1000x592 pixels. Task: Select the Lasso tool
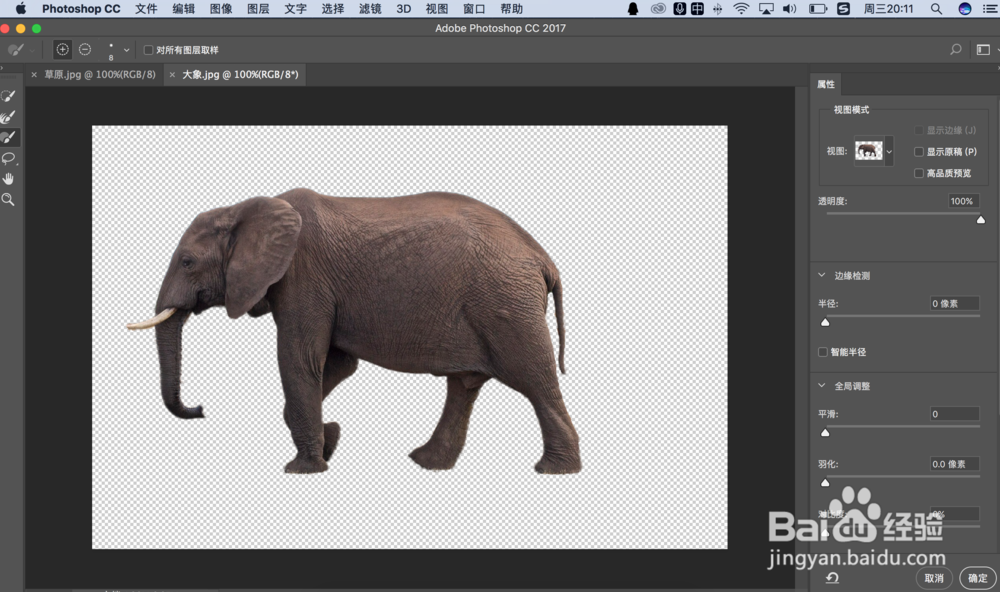(8, 158)
